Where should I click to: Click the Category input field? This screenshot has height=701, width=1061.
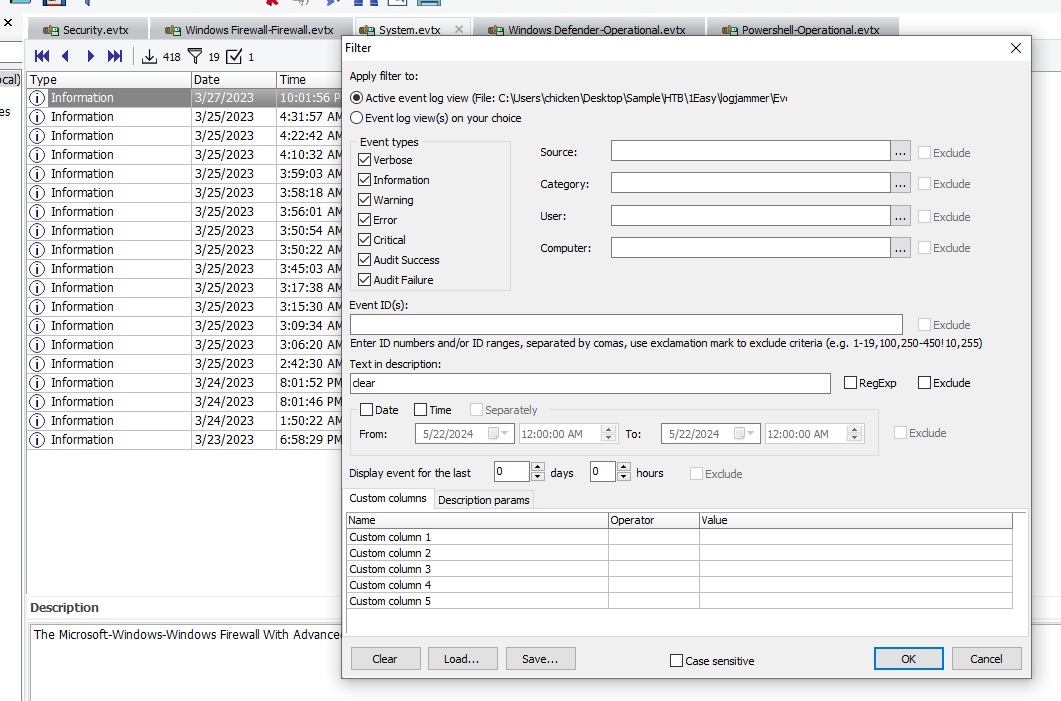750,183
